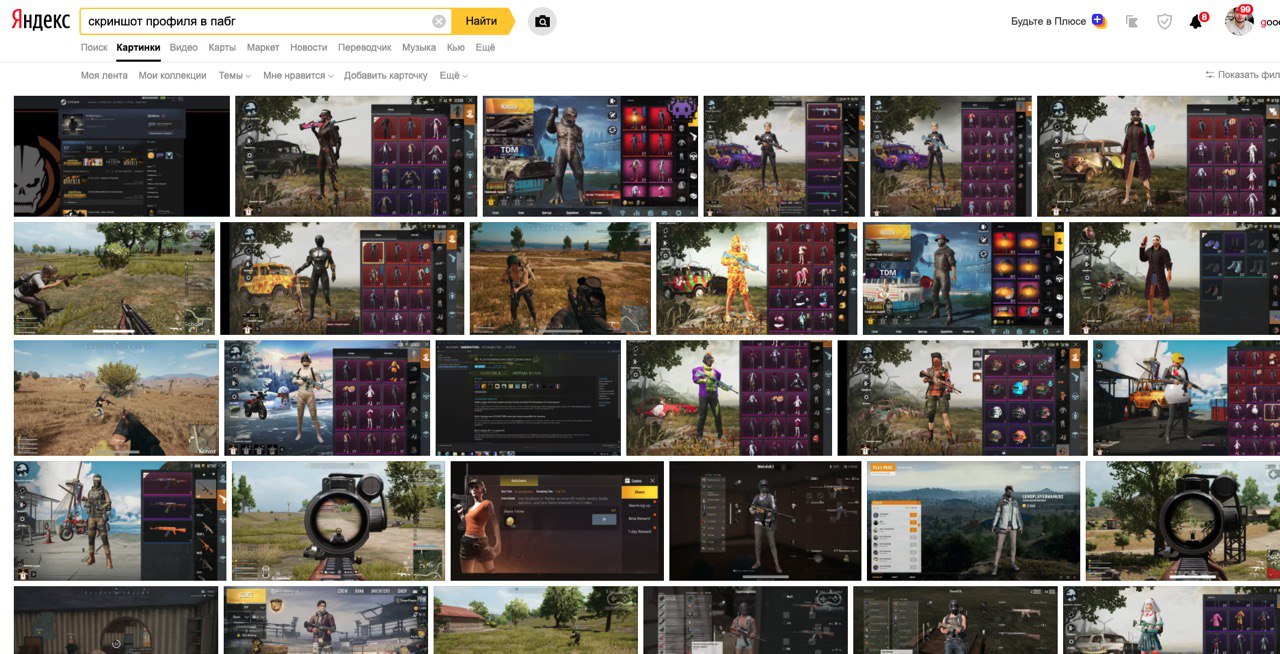Open thumbnail of yellow-headed character beside yellow car
The width and height of the screenshot is (1280, 654).
(1186, 398)
